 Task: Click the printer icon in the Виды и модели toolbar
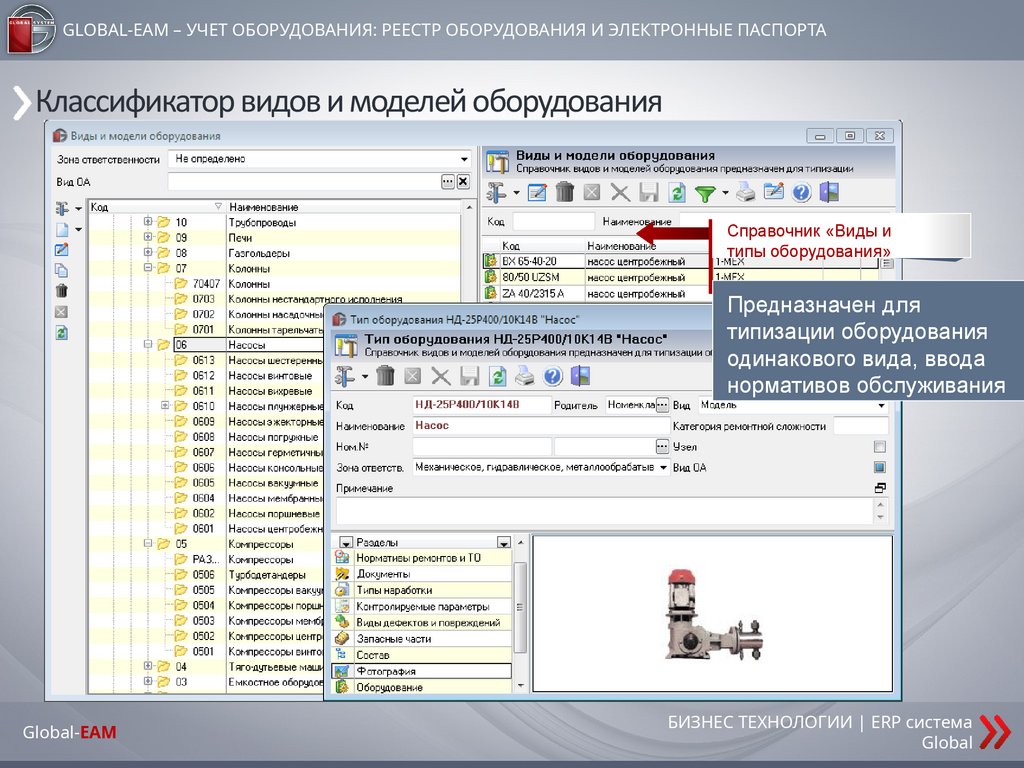pyautogui.click(x=745, y=192)
